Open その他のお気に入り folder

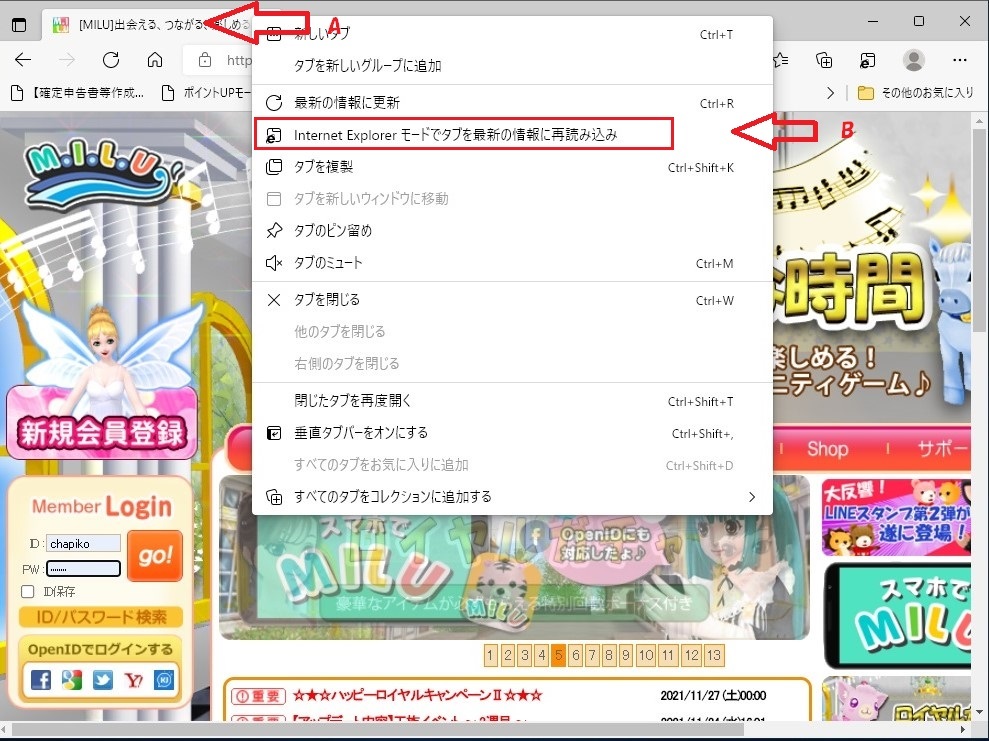[916, 93]
